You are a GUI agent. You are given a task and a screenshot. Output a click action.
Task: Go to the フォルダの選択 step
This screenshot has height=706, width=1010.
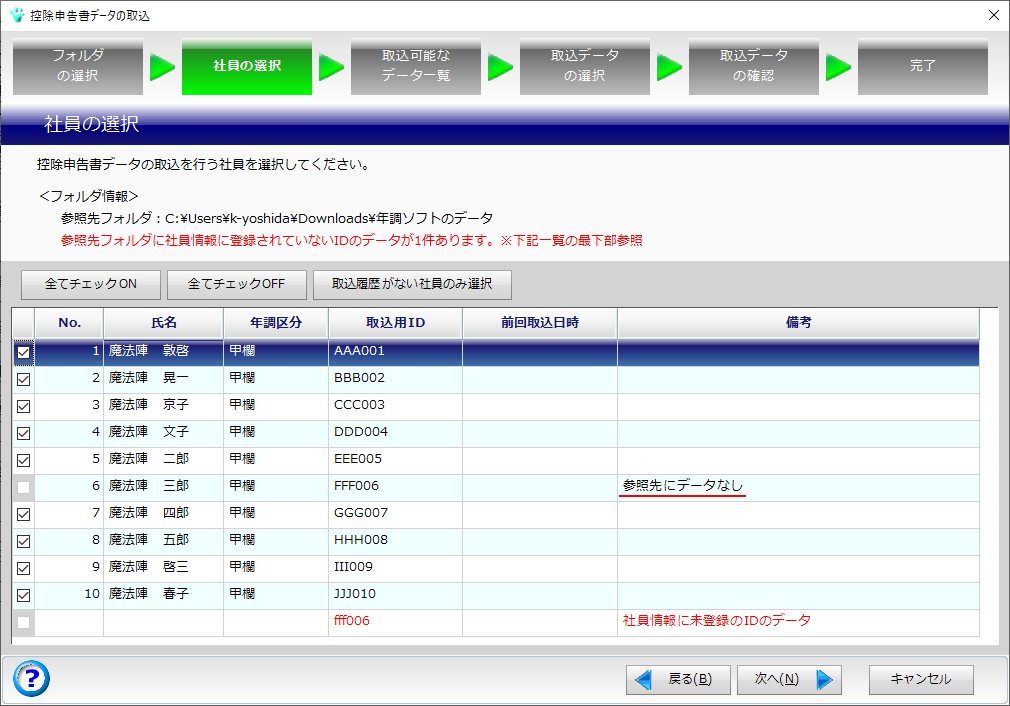(78, 66)
